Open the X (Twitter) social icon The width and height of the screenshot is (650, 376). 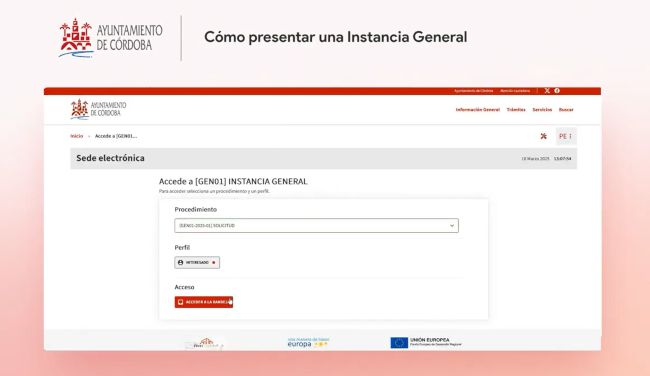click(547, 91)
